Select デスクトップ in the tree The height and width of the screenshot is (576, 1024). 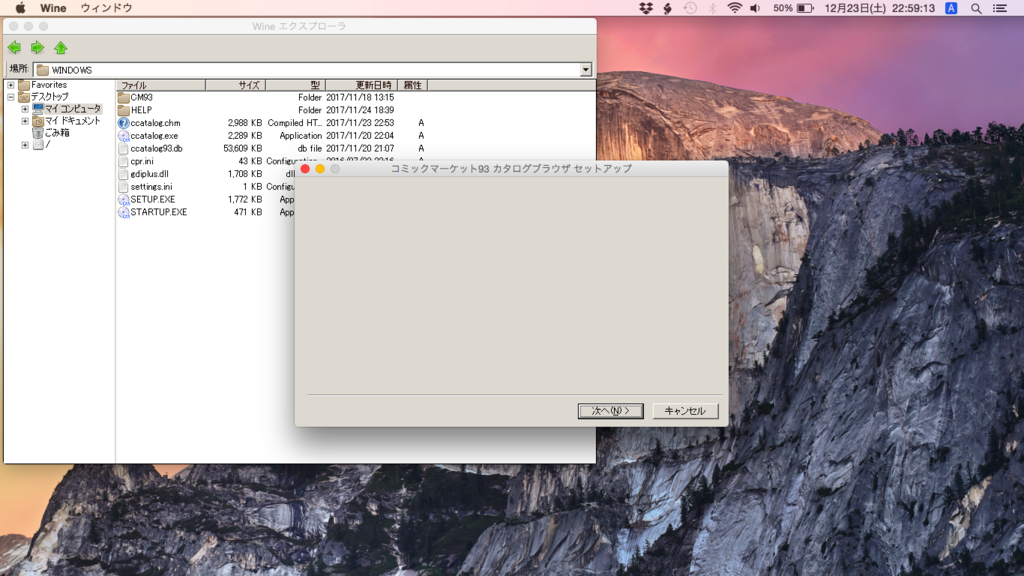pyautogui.click(x=50, y=97)
